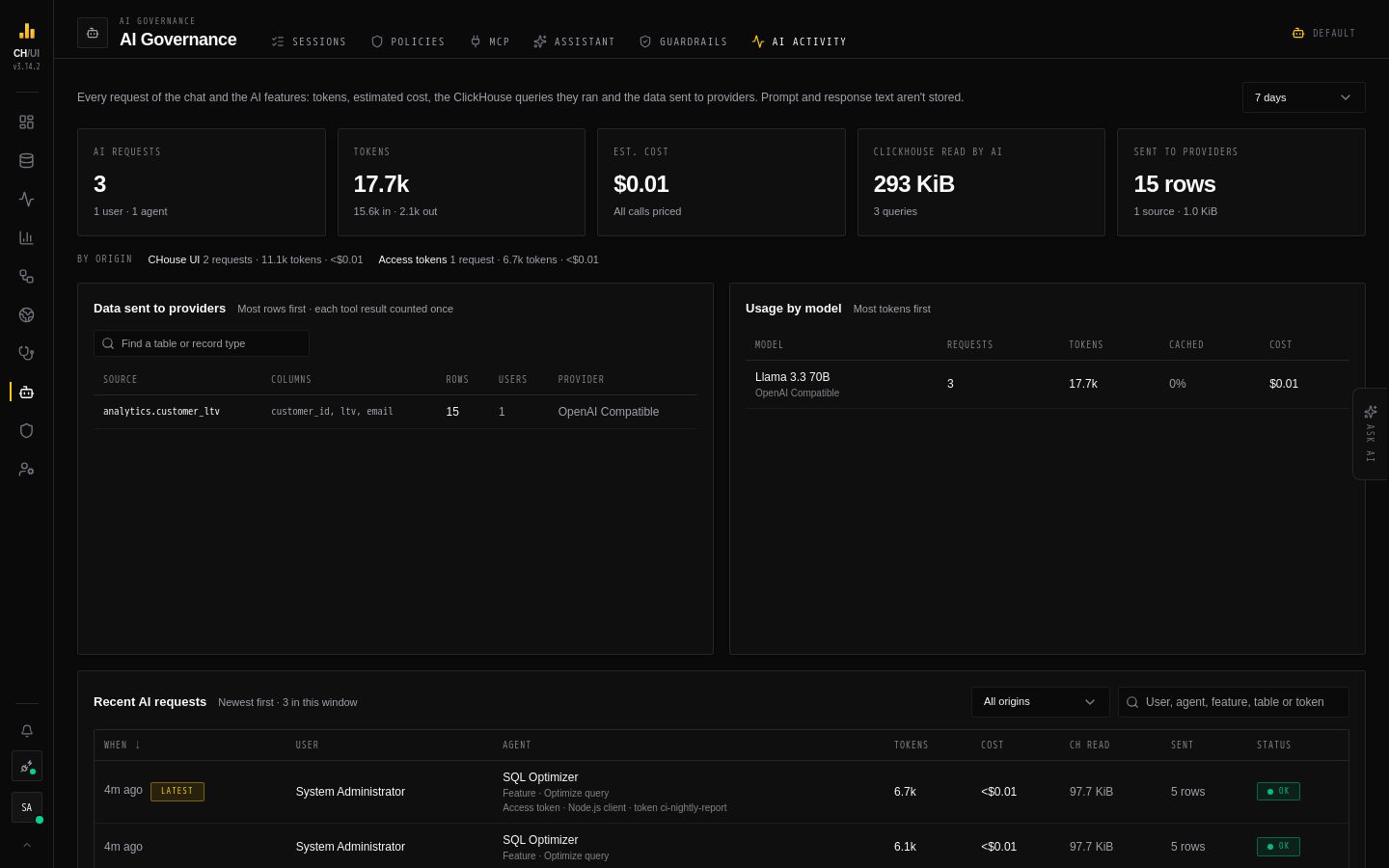Open the database icon in sidebar
The image size is (1389, 868).
(x=26, y=161)
